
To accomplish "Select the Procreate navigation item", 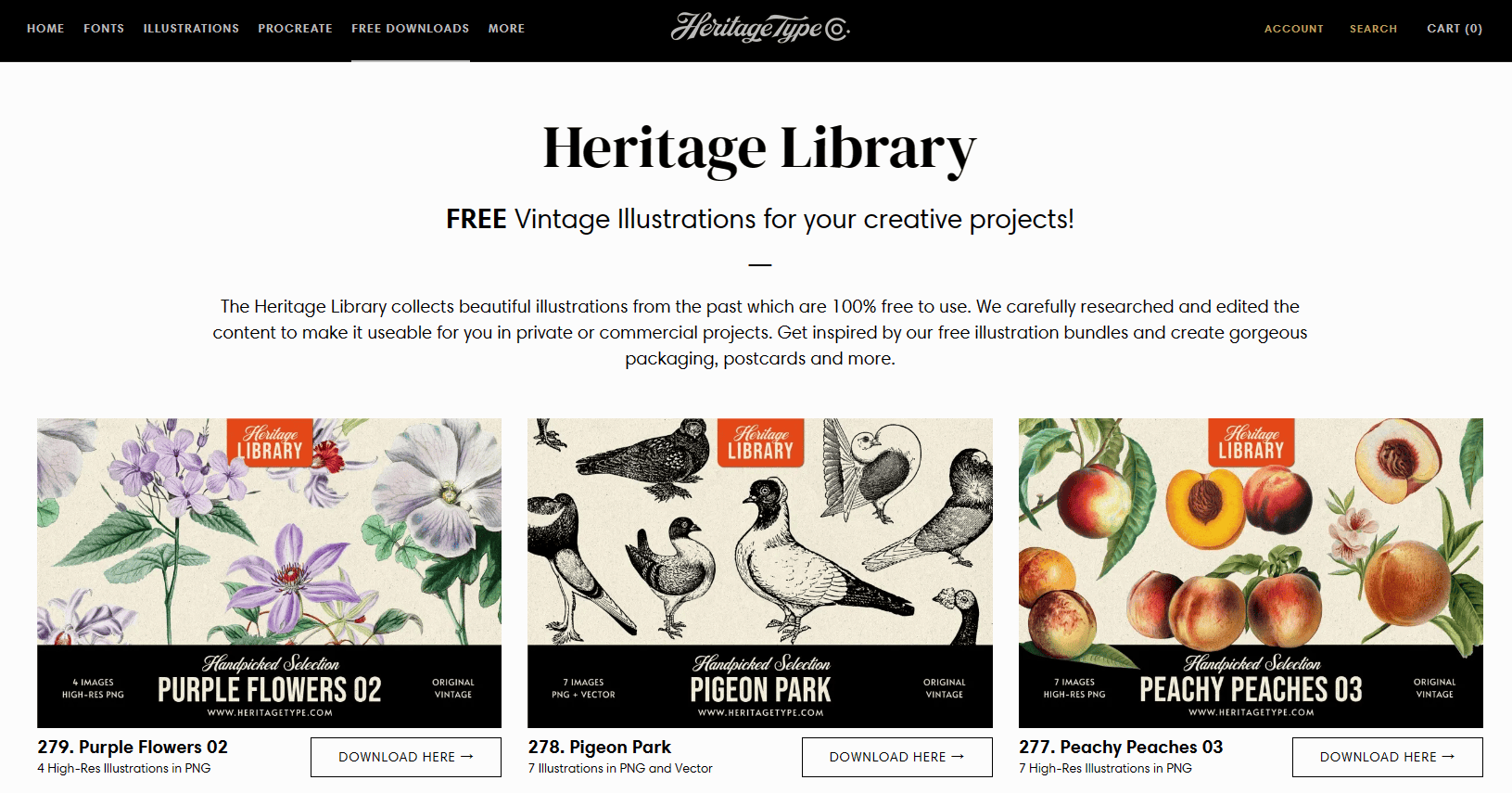I will 295,29.
